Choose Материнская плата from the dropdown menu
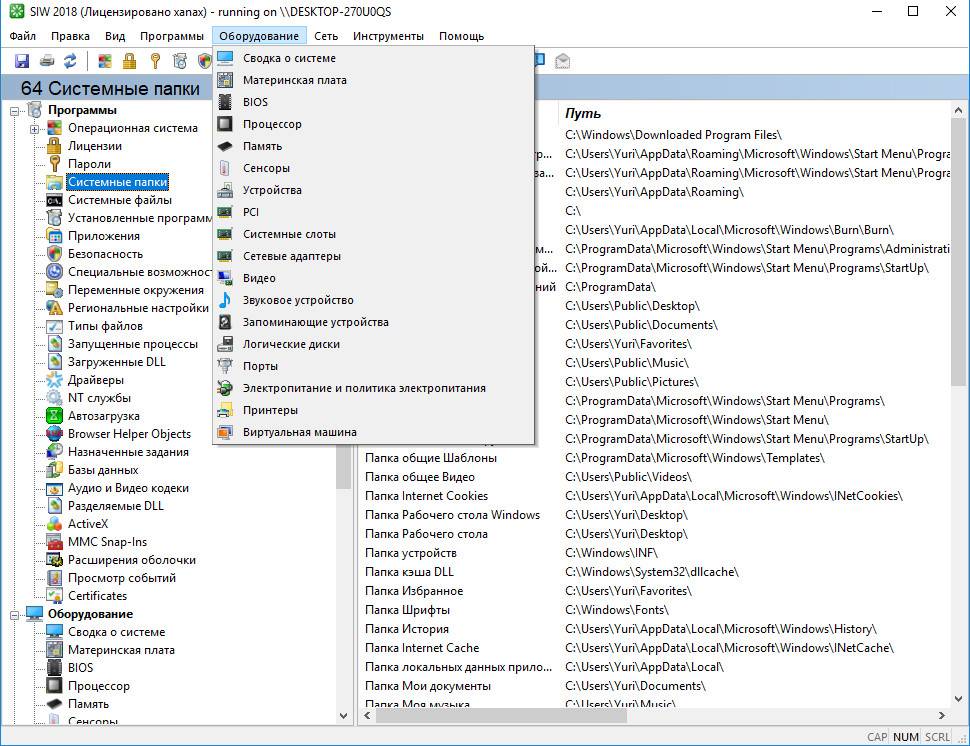This screenshot has width=970, height=746. click(294, 80)
